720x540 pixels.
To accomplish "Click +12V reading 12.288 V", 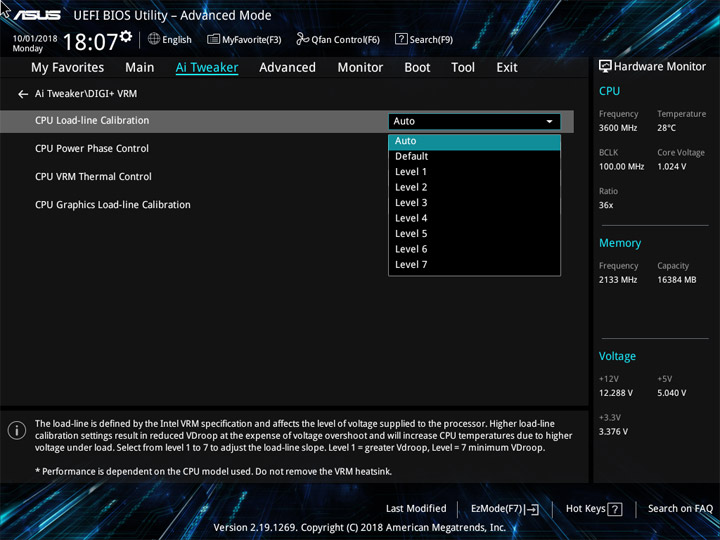I will (x=615, y=393).
